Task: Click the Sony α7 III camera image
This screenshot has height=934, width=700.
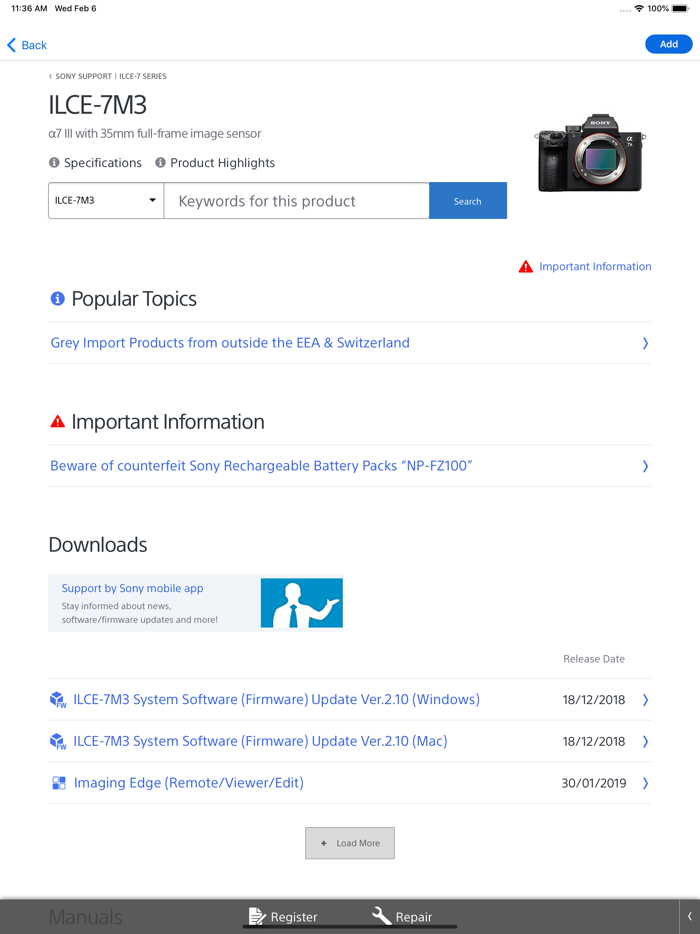Action: (x=590, y=153)
